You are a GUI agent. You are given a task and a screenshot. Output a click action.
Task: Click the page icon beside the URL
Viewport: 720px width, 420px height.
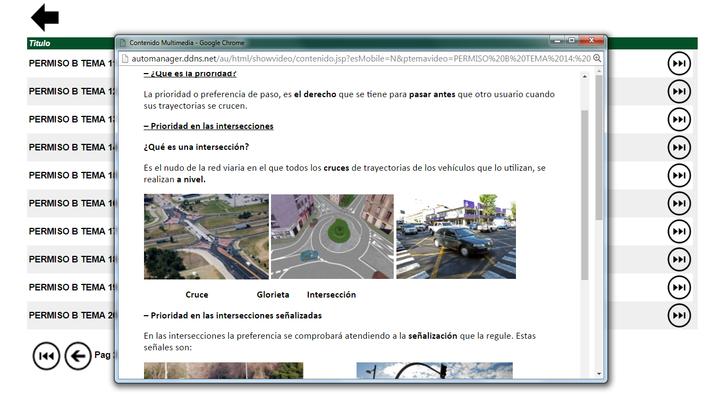coord(124,58)
